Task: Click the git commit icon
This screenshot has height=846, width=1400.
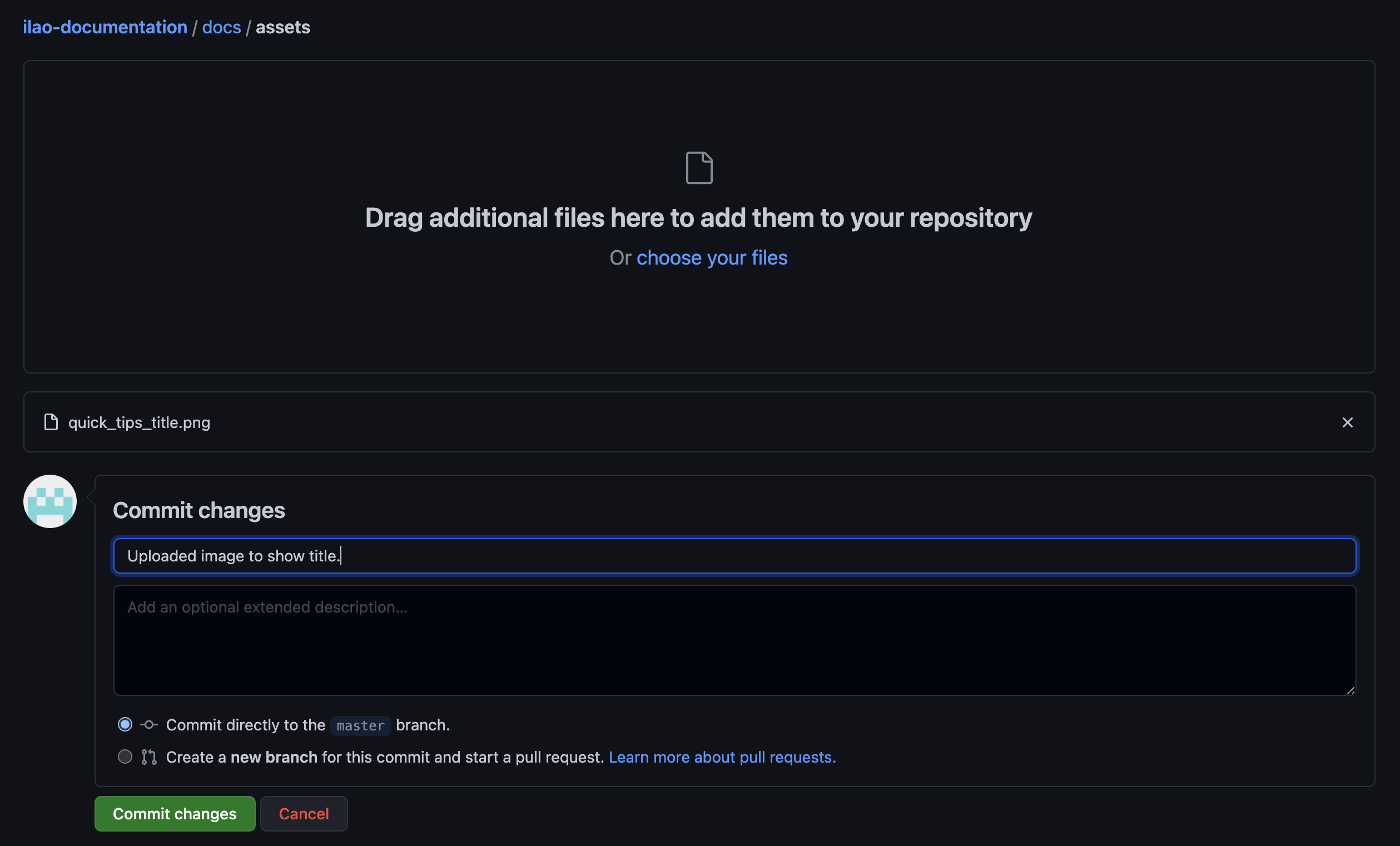Action: coord(149,724)
